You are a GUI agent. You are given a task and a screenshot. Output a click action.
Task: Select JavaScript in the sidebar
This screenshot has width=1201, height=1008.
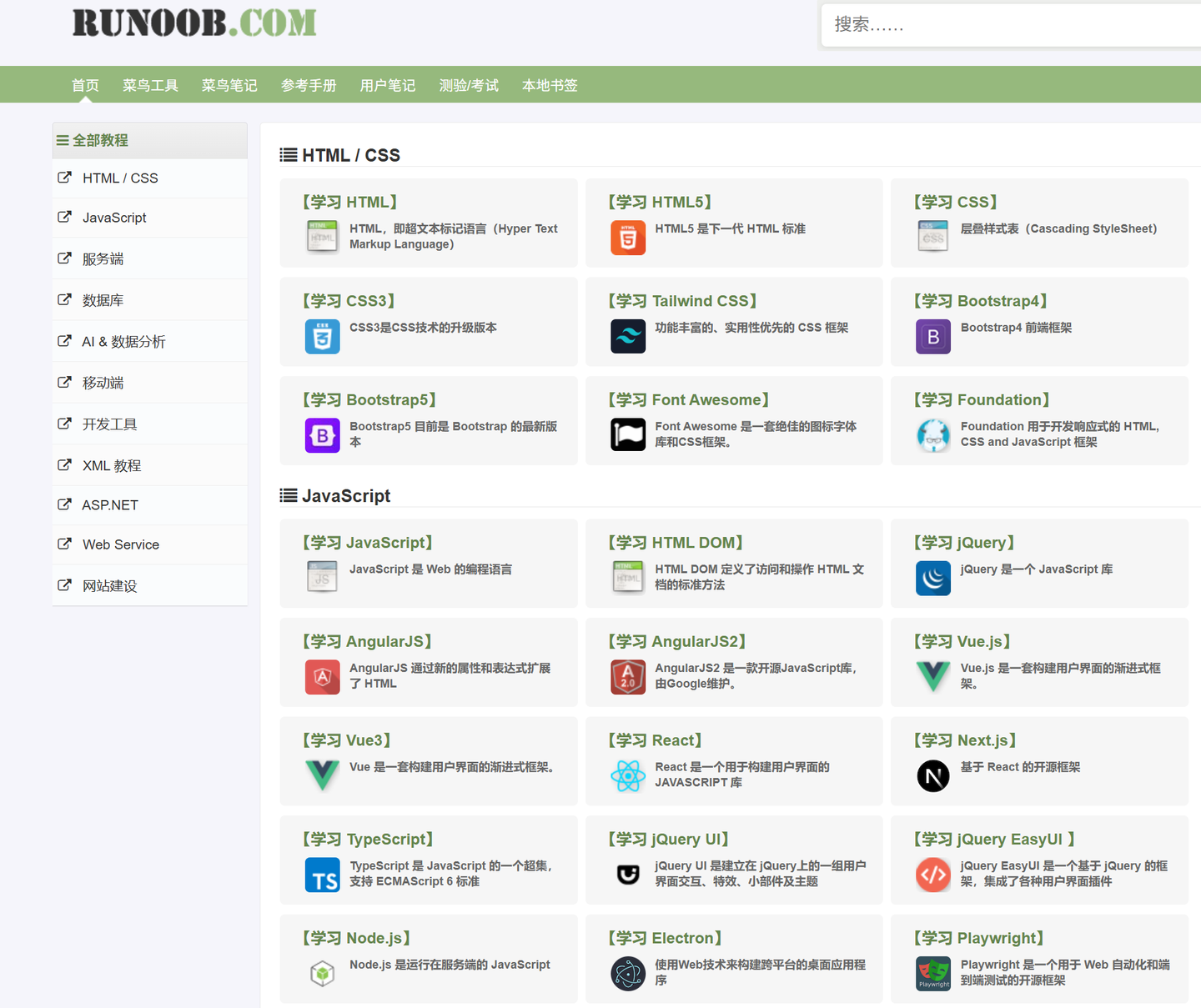[150, 218]
